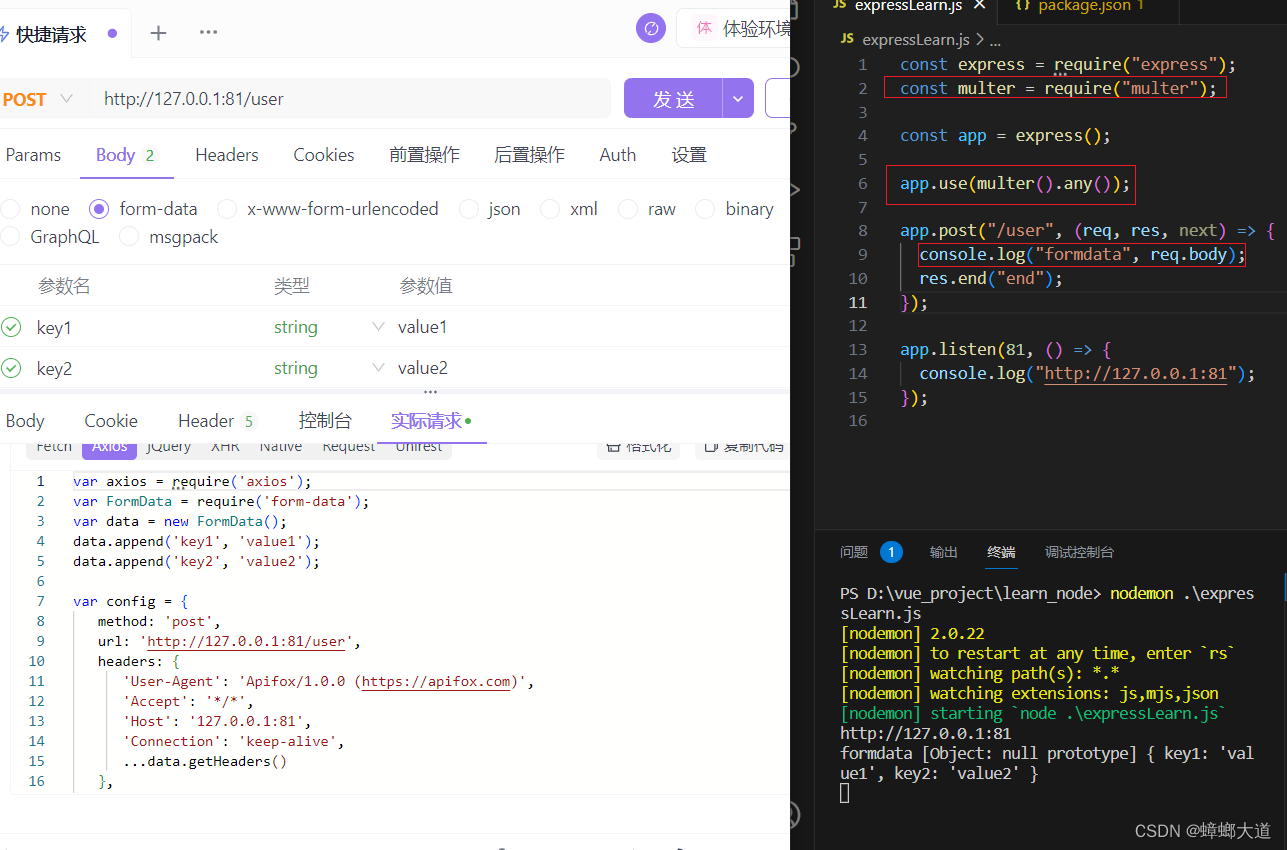Click the 参数名 column header
1287x850 pixels.
coord(64,286)
